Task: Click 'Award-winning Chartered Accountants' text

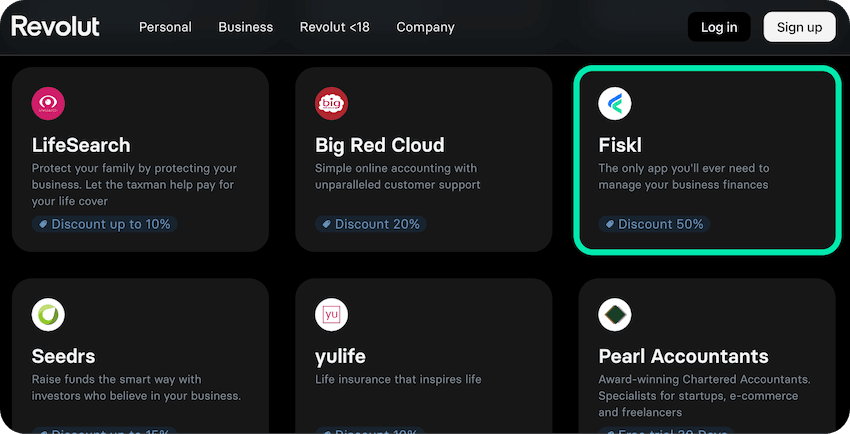Action: (x=704, y=396)
